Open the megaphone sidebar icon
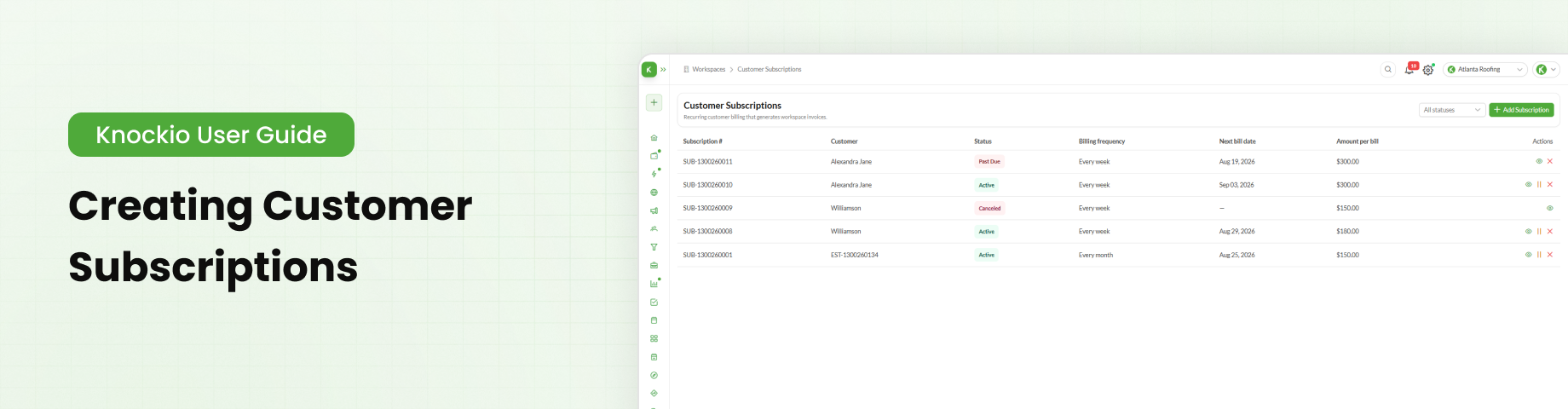This screenshot has width=1568, height=409. tap(654, 210)
